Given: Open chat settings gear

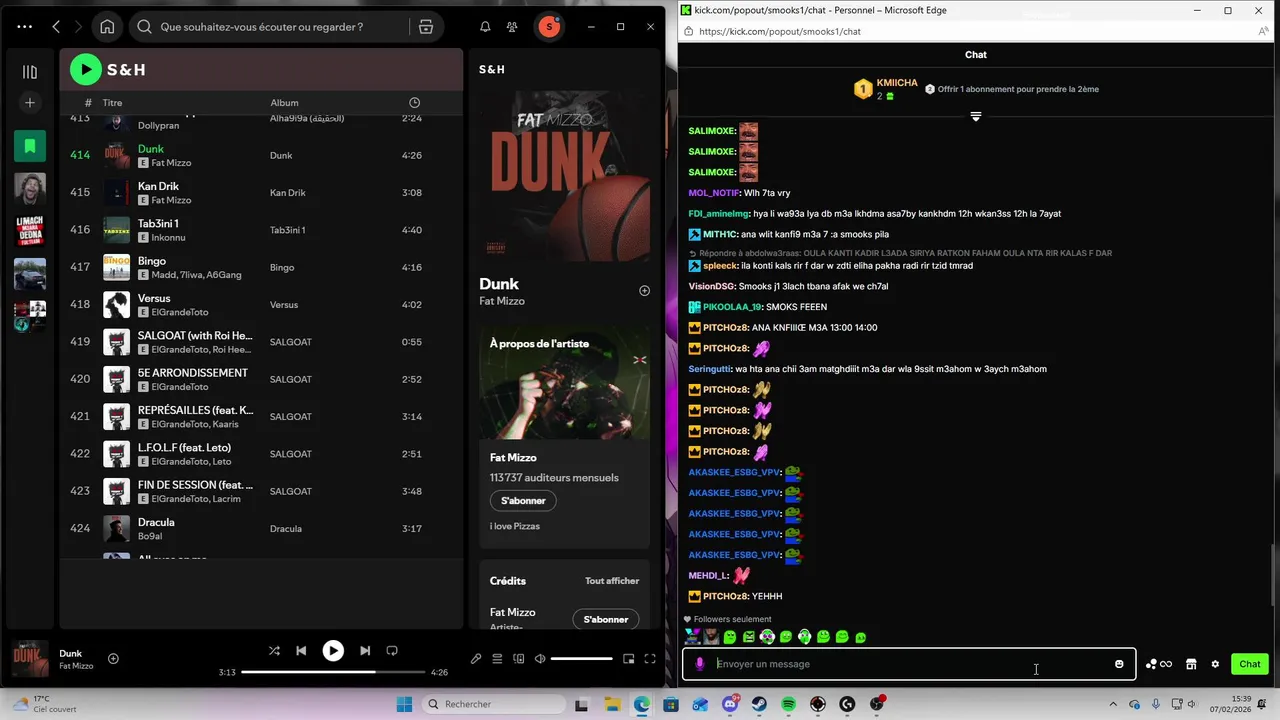Looking at the screenshot, I should 1215,664.
